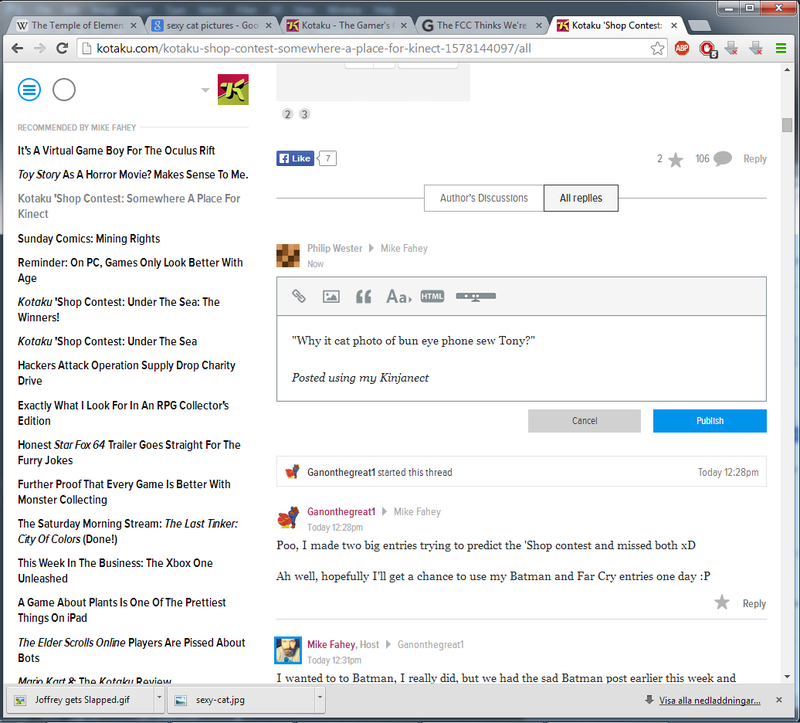The image size is (800, 723).
Task: Open the Adblock Plus extension
Action: (x=682, y=48)
